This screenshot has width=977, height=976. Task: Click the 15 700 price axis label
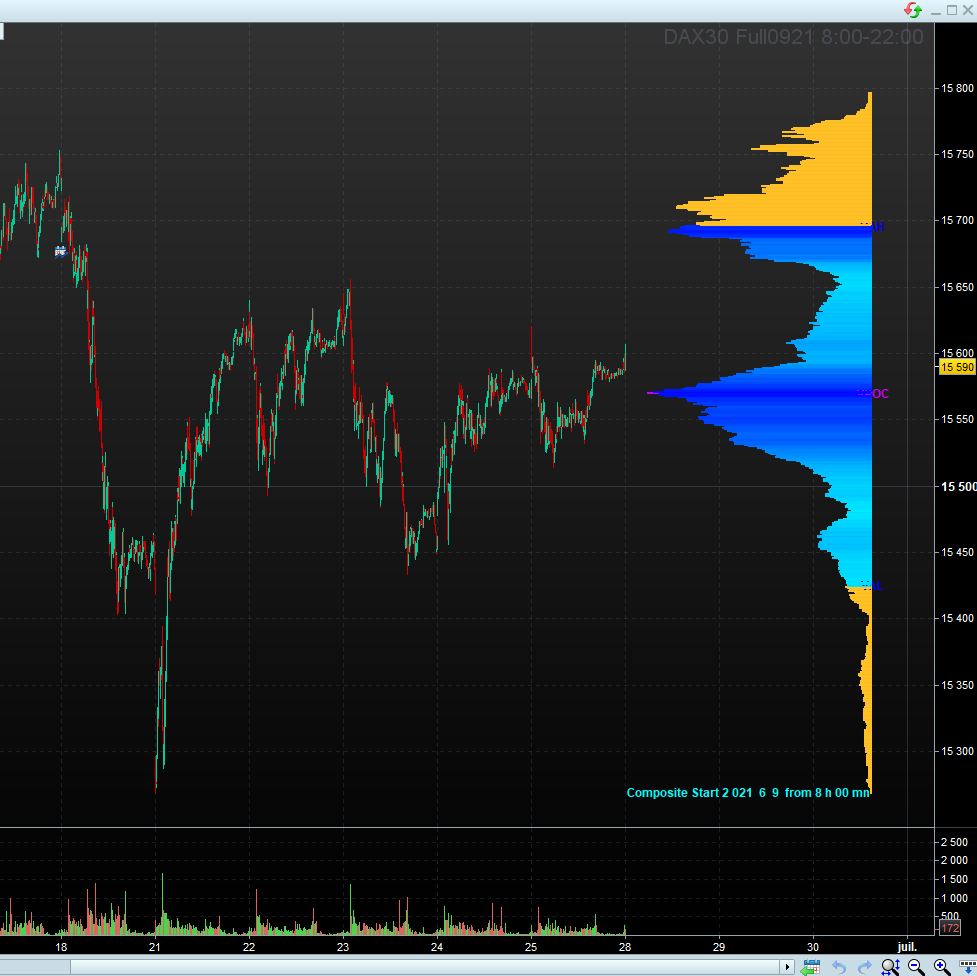[957, 220]
